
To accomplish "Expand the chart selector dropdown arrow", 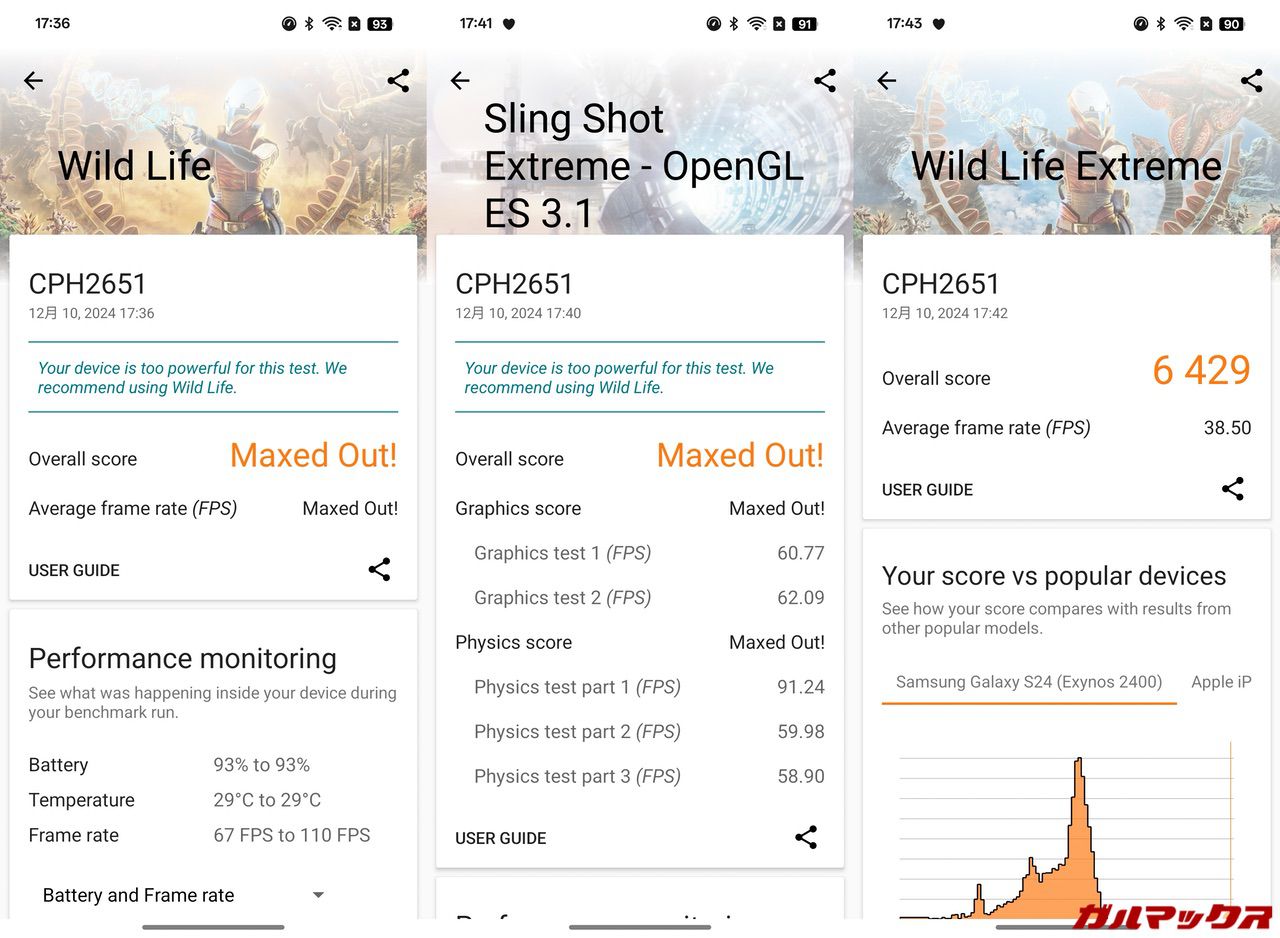I will (318, 895).
